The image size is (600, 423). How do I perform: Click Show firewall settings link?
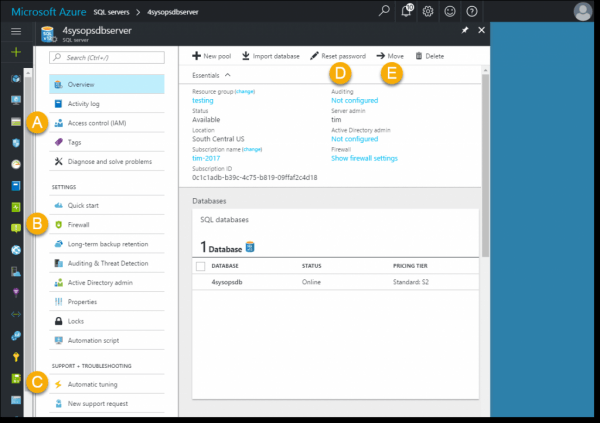click(364, 158)
